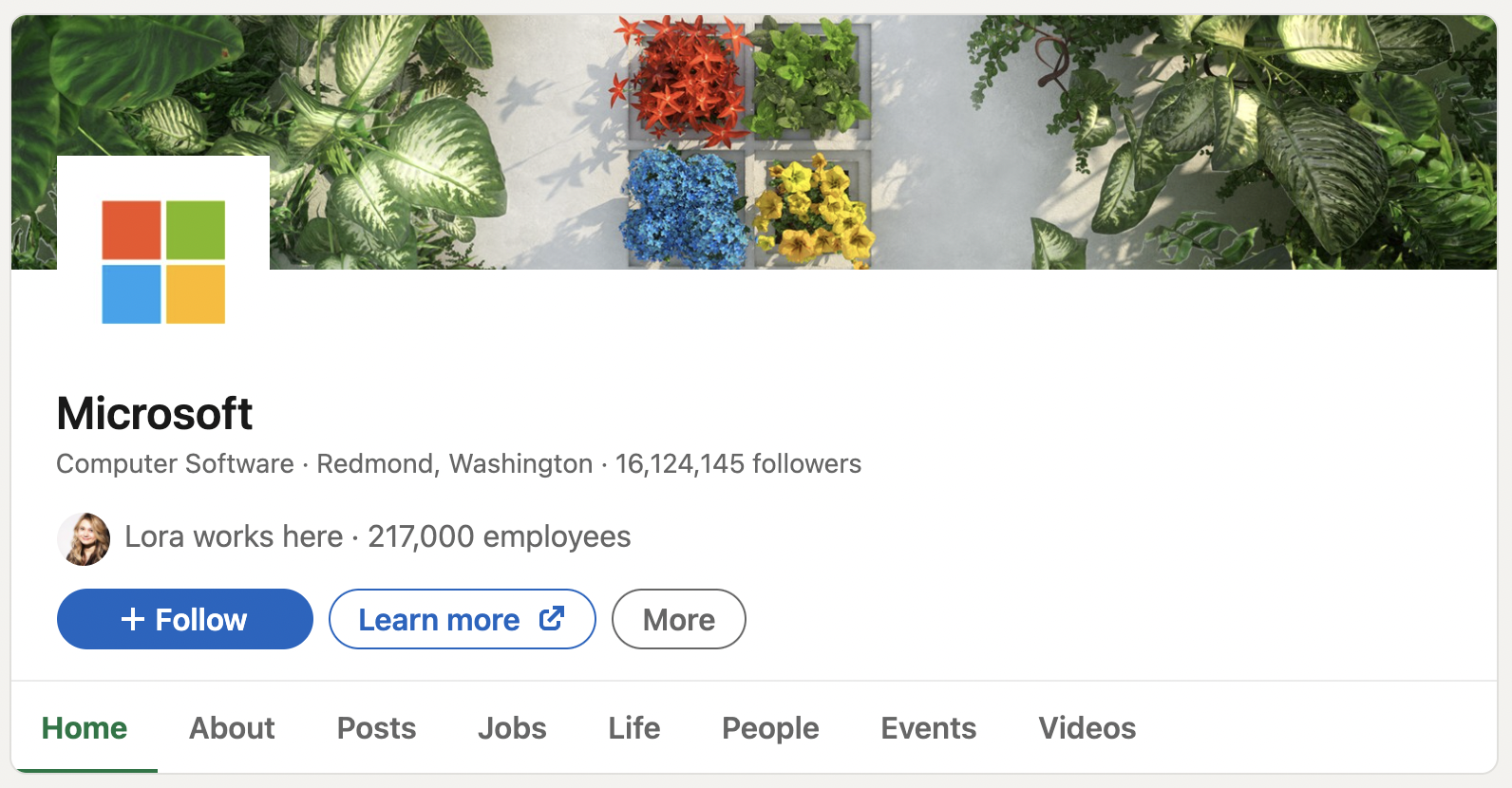Open the More options menu

678,620
